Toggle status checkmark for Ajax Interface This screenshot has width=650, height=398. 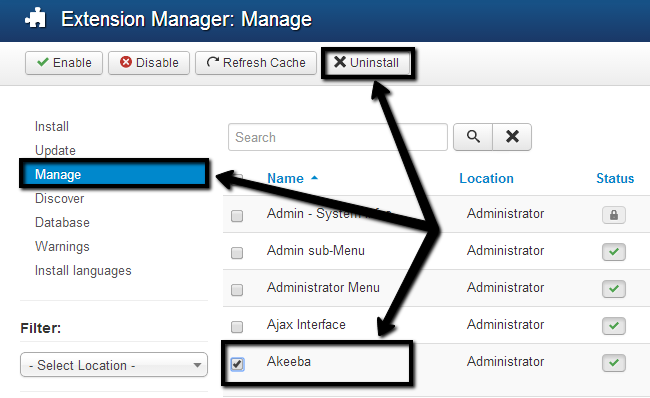pyautogui.click(x=614, y=325)
